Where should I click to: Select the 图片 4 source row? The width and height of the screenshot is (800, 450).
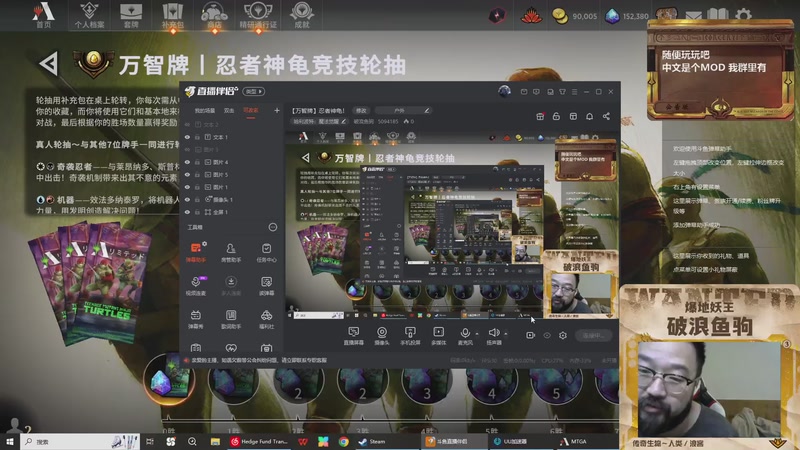[x=231, y=162]
